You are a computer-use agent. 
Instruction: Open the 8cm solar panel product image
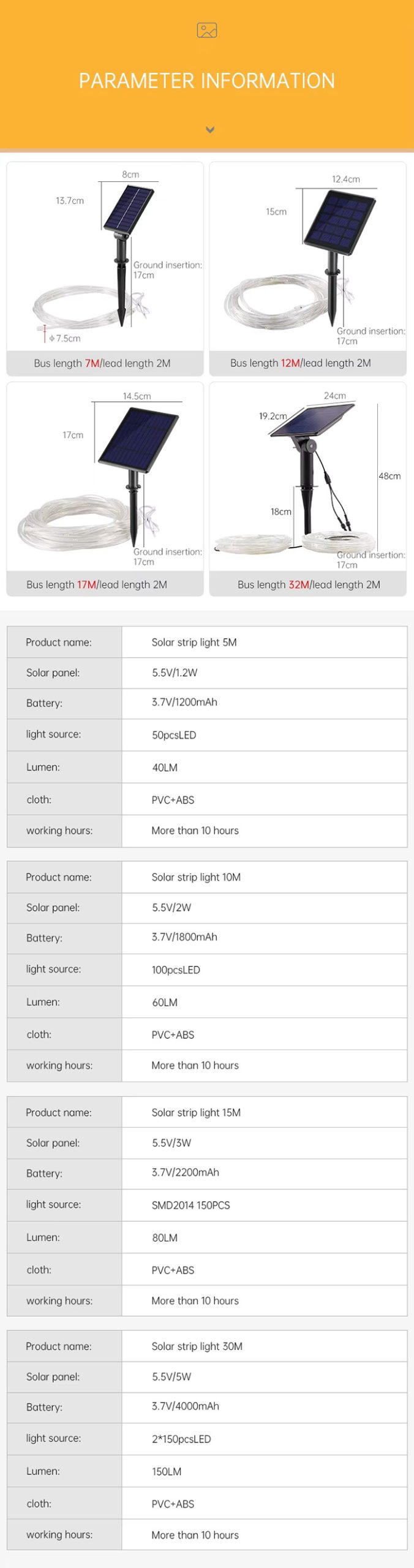[x=105, y=257]
